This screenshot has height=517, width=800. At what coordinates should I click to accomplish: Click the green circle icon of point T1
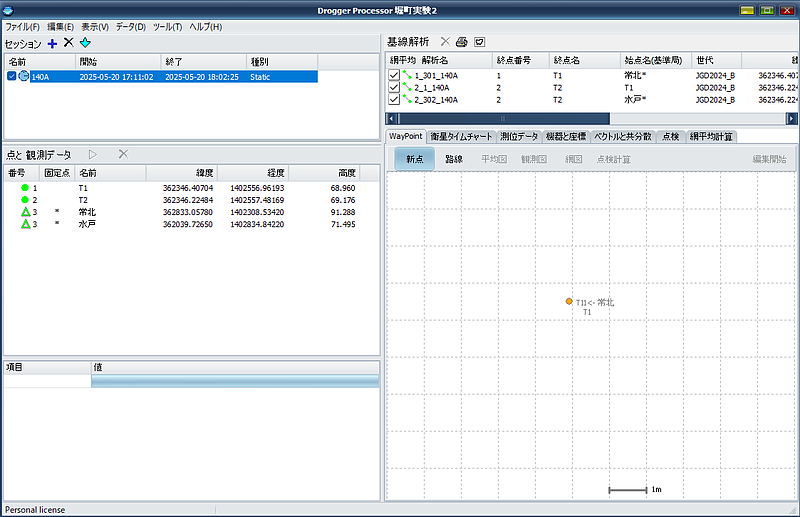click(26, 188)
